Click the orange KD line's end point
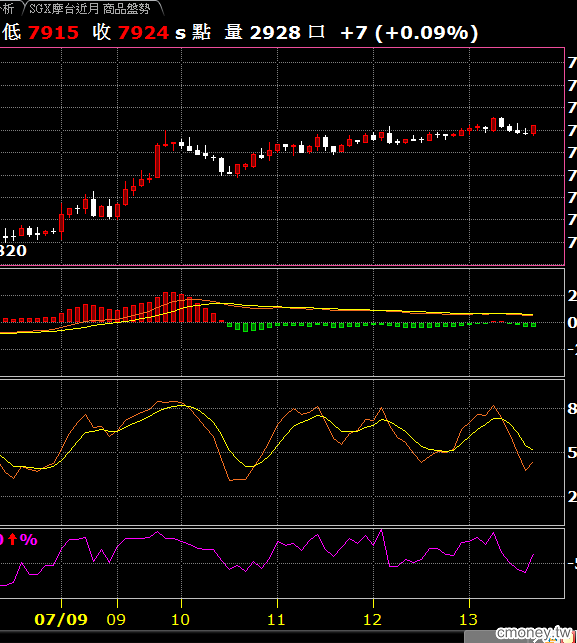 (532, 463)
